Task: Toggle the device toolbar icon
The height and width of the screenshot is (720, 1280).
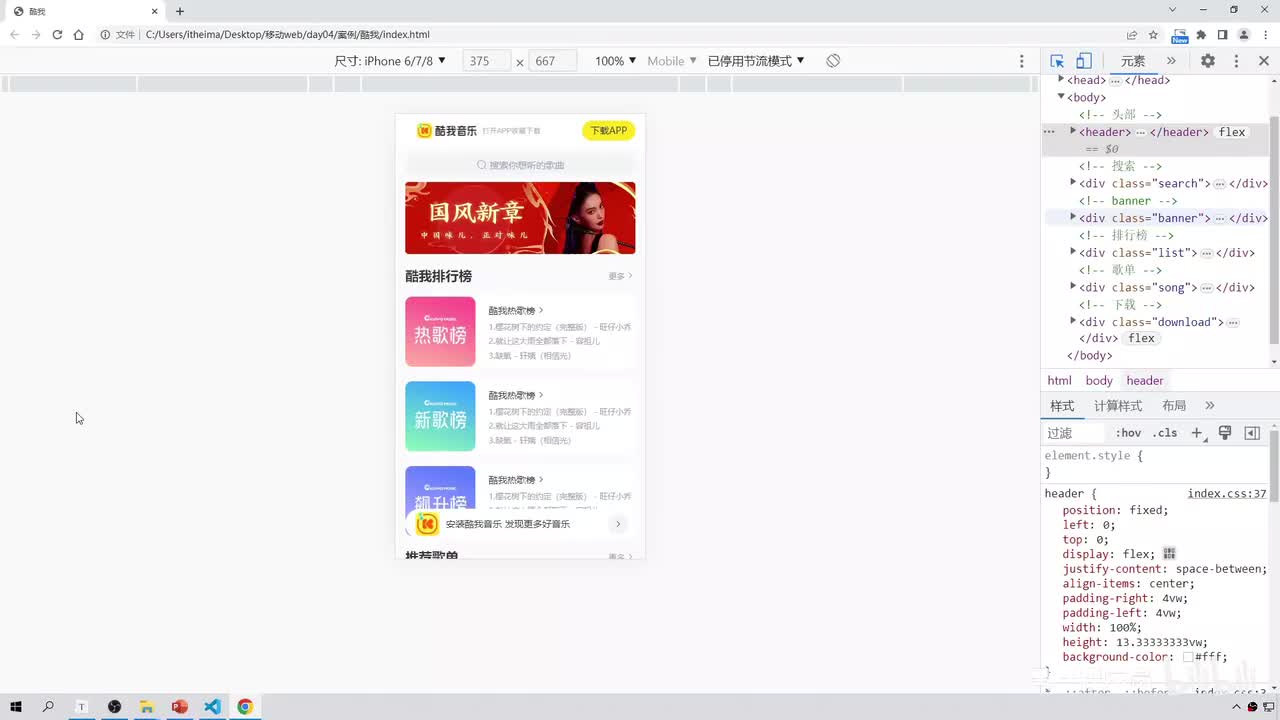Action: tap(1083, 61)
